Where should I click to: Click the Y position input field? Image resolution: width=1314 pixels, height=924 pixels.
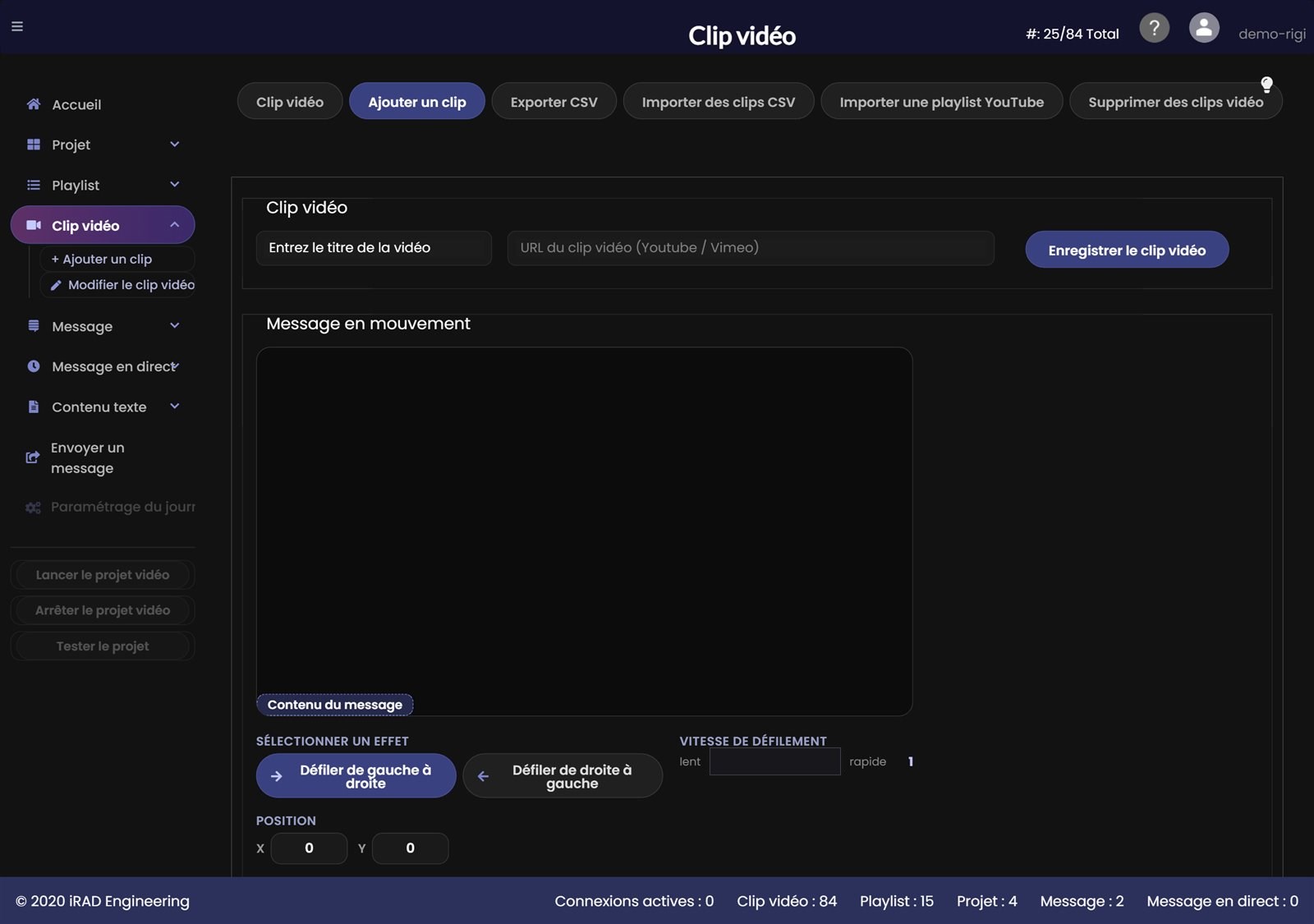pyautogui.click(x=411, y=848)
